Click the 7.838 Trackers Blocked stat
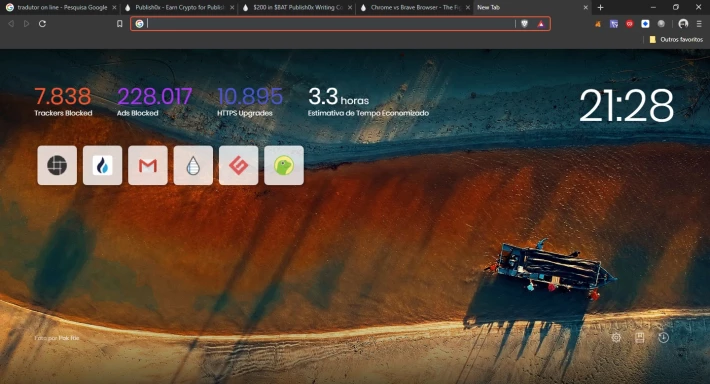710x384 pixels. coord(63,102)
